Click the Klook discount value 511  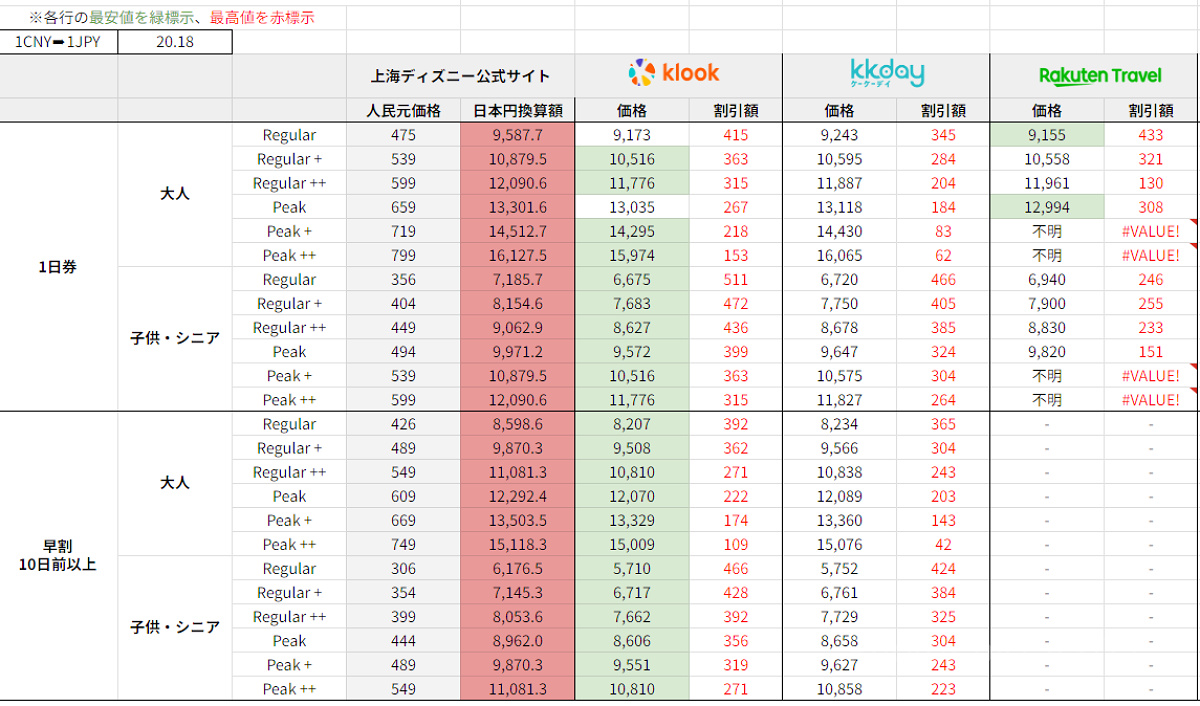pyautogui.click(x=735, y=280)
